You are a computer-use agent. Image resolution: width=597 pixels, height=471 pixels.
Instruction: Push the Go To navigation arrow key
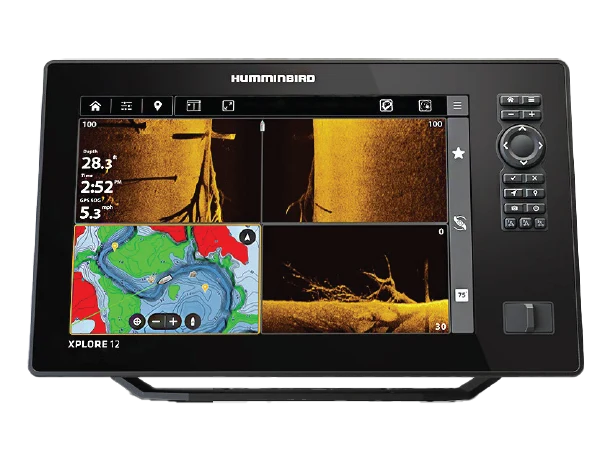(x=514, y=193)
